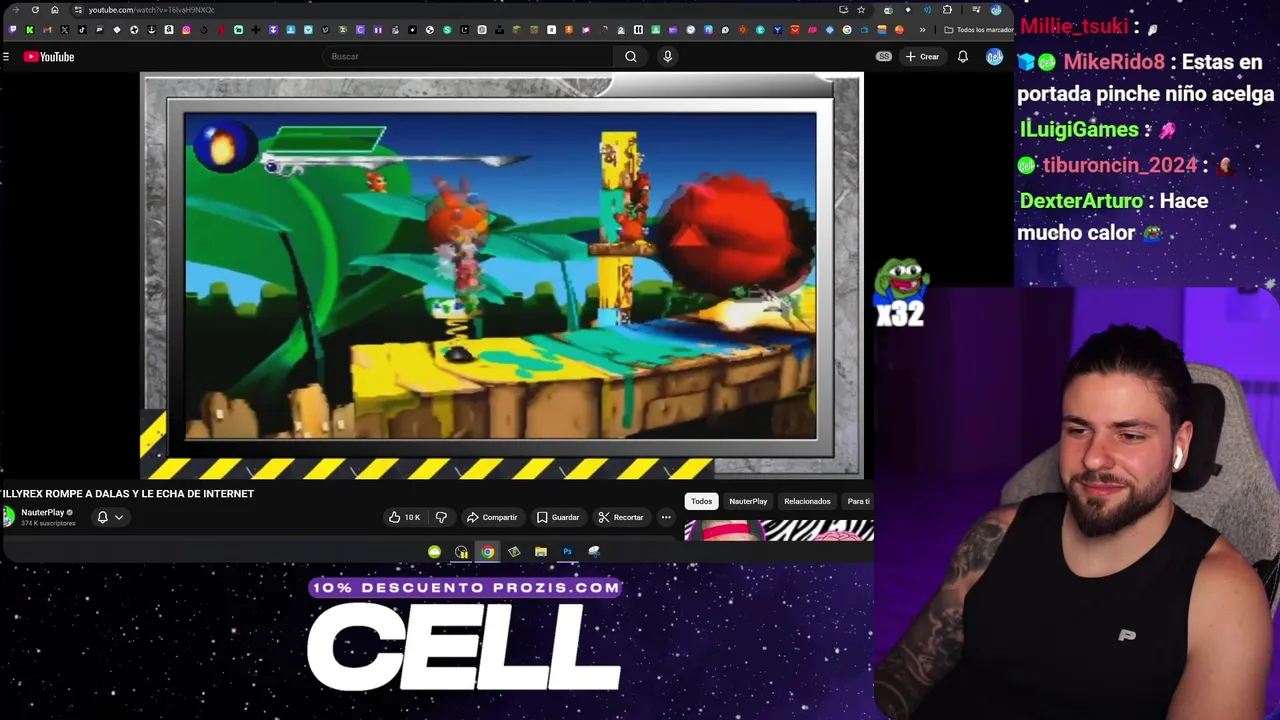Start voice search with microphone icon

coord(667,57)
